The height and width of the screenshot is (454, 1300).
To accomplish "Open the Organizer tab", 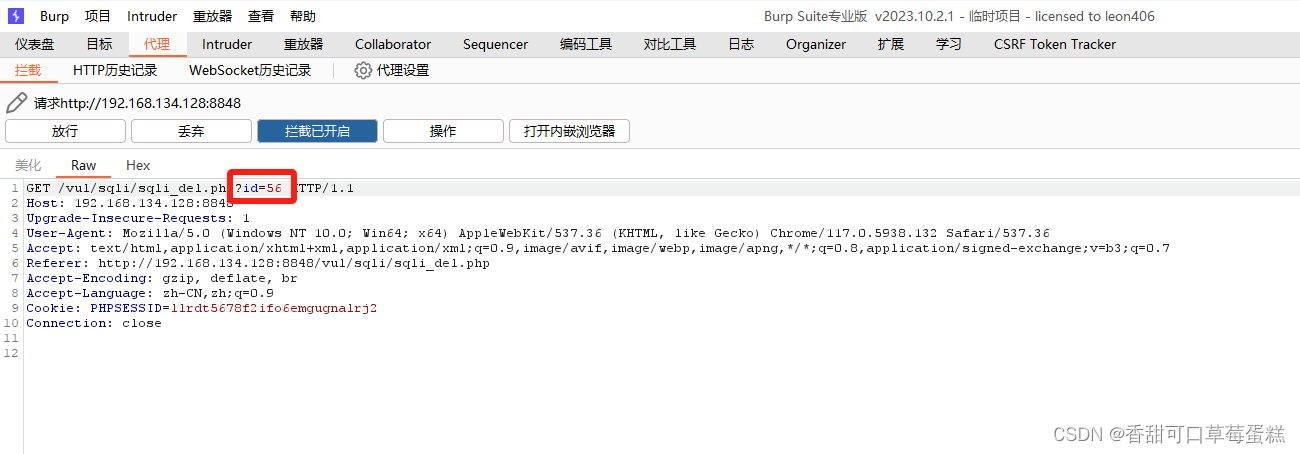I will pyautogui.click(x=816, y=44).
